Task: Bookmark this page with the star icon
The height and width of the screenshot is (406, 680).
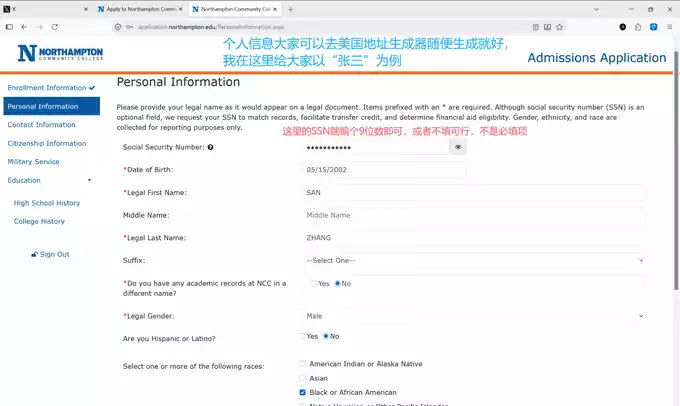Action: tap(559, 27)
